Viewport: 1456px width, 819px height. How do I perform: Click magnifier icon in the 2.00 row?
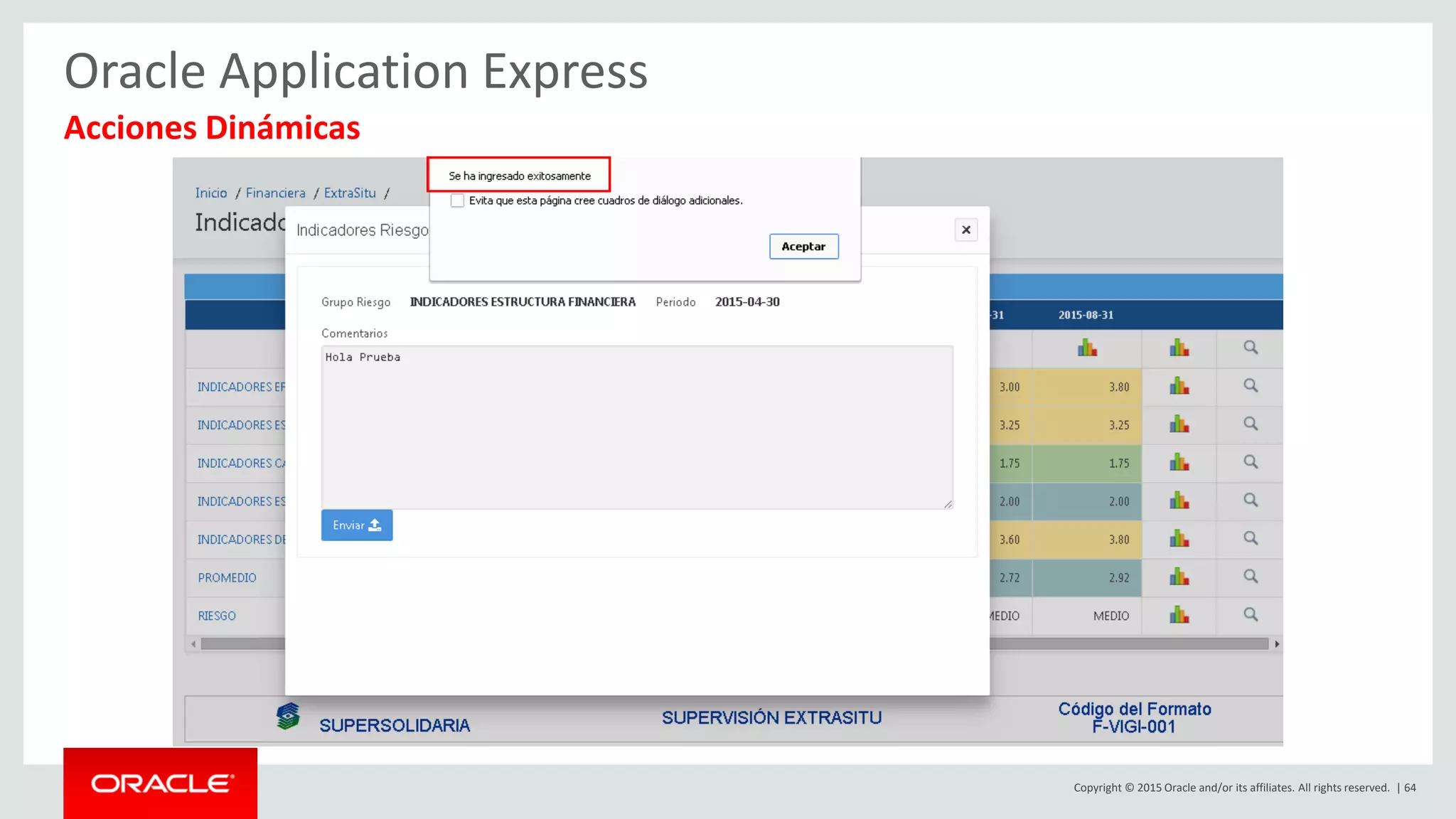click(1251, 500)
